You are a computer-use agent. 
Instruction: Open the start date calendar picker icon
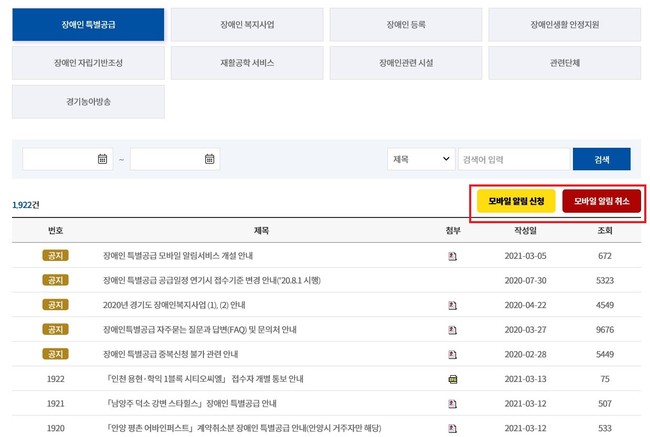tap(102, 159)
